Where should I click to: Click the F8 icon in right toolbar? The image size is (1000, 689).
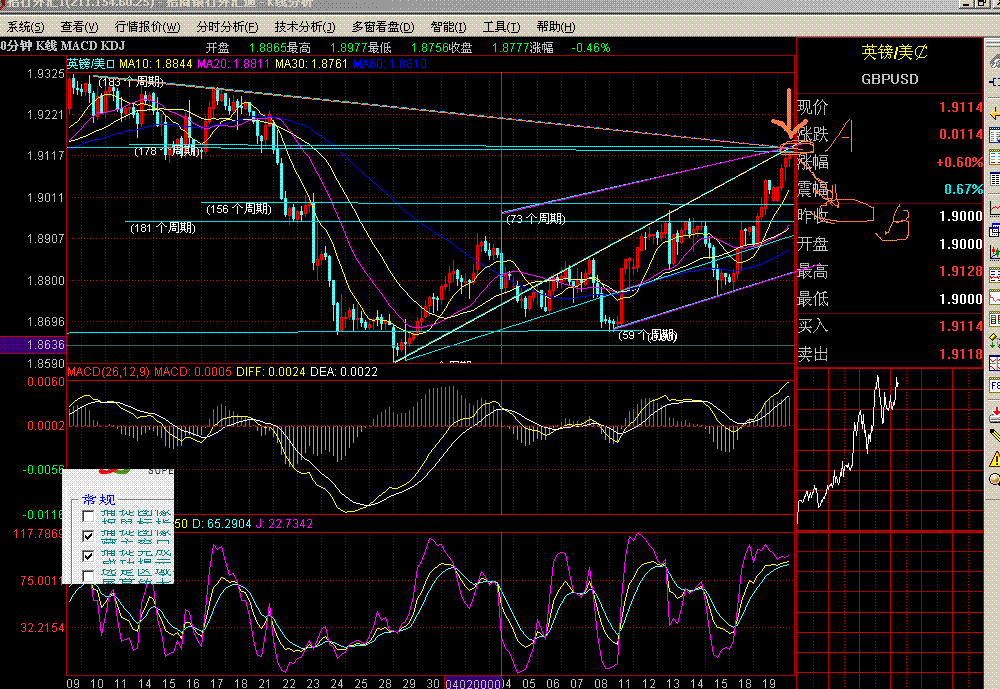pos(994,386)
